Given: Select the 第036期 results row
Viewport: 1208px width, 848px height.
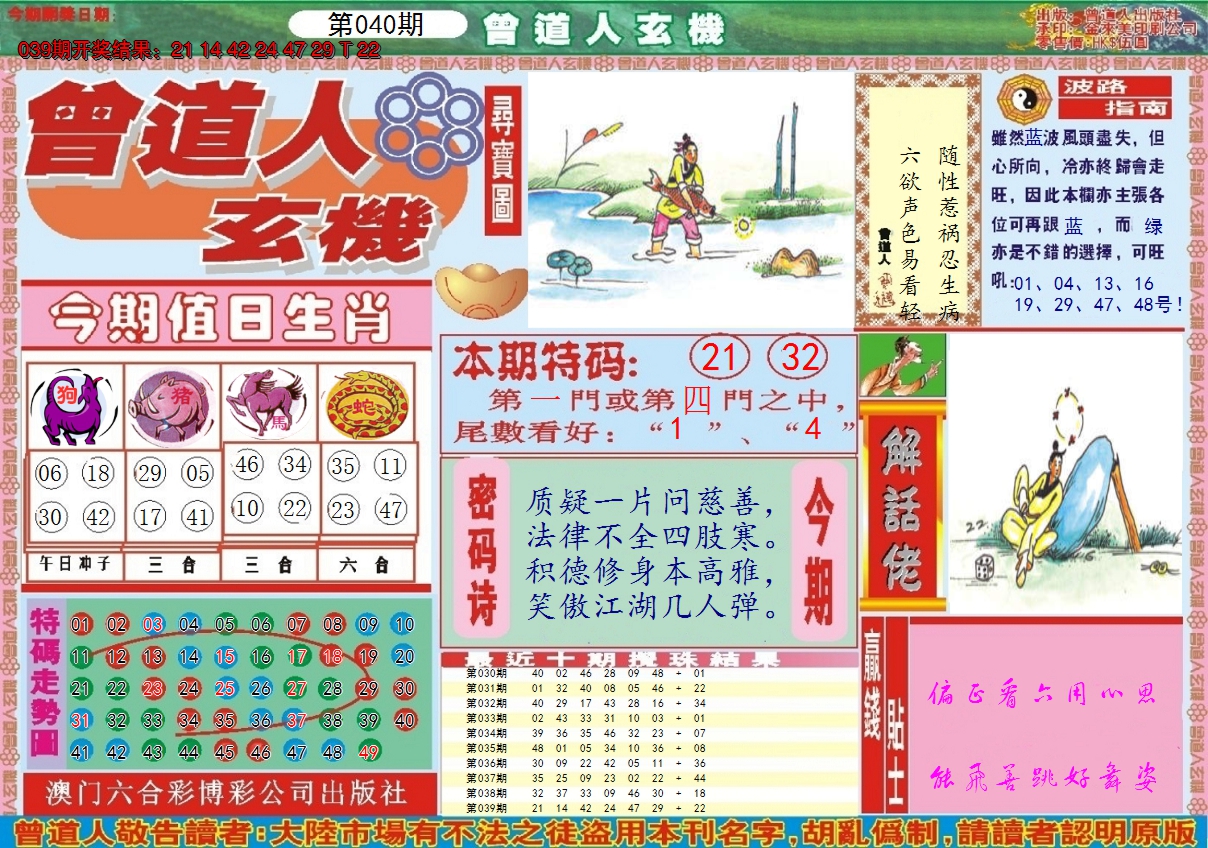Looking at the screenshot, I should click(x=650, y=763).
